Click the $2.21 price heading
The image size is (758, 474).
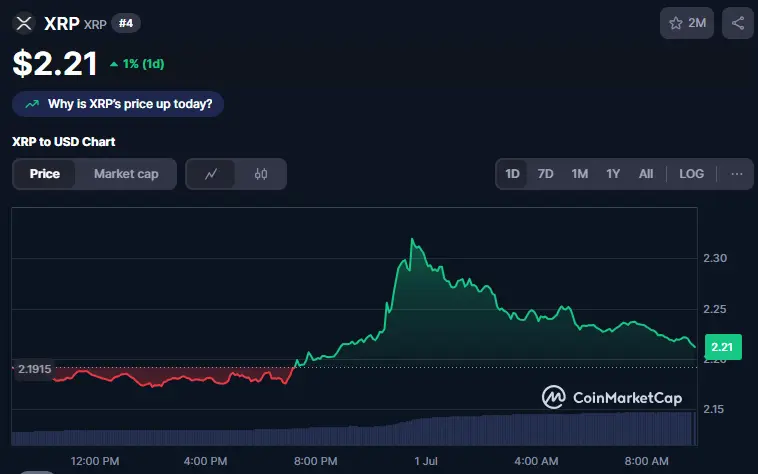(x=55, y=63)
